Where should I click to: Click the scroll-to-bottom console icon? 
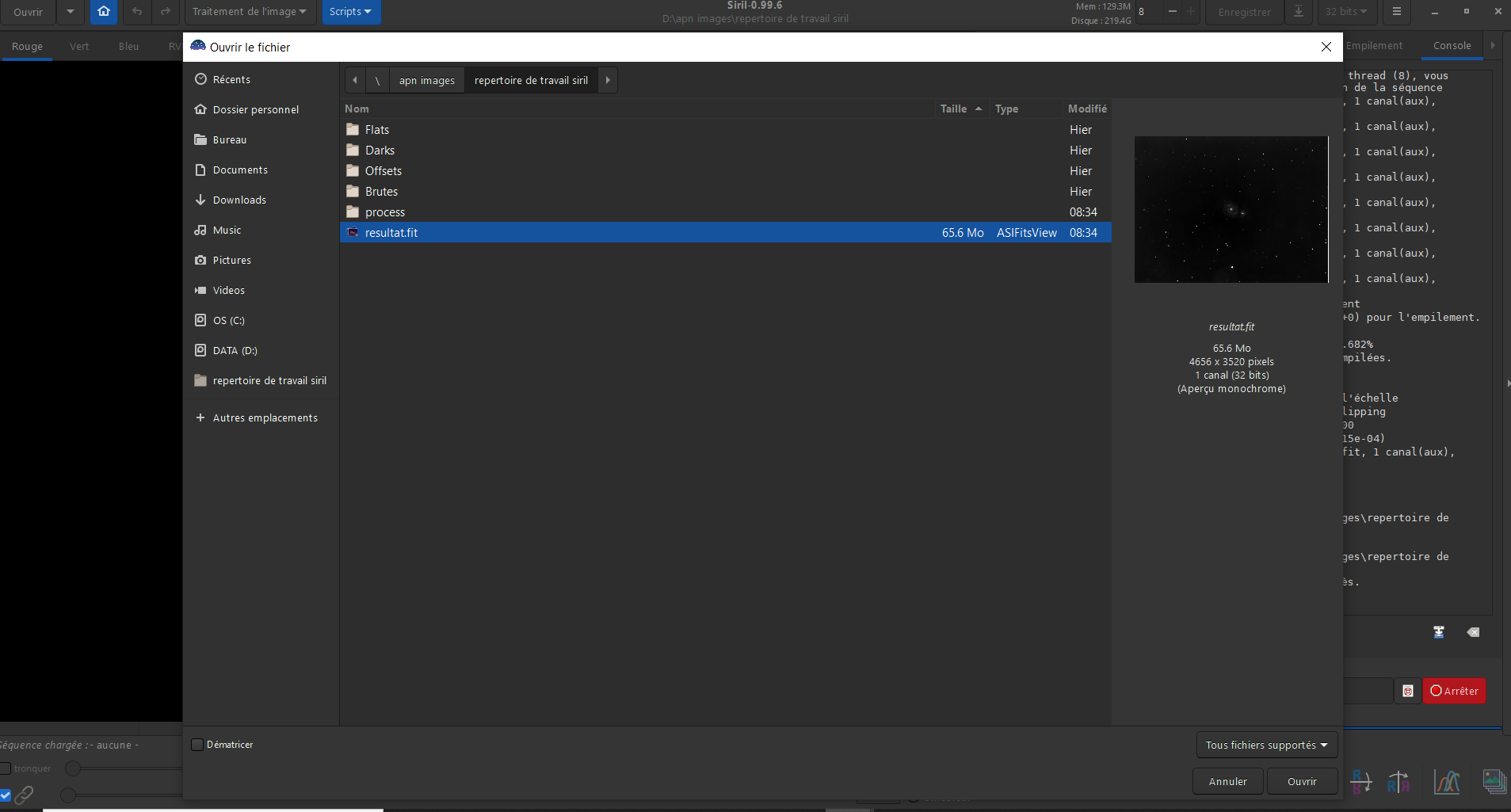coord(1439,631)
